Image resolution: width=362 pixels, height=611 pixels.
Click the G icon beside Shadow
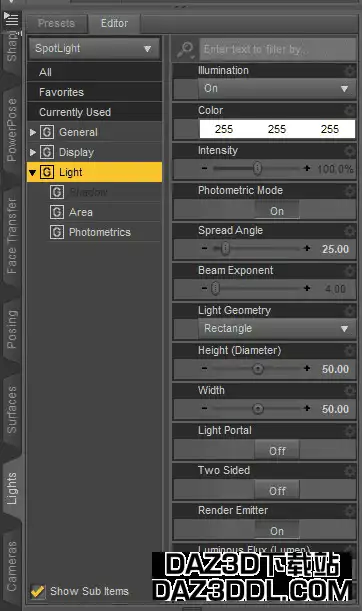(x=57, y=192)
